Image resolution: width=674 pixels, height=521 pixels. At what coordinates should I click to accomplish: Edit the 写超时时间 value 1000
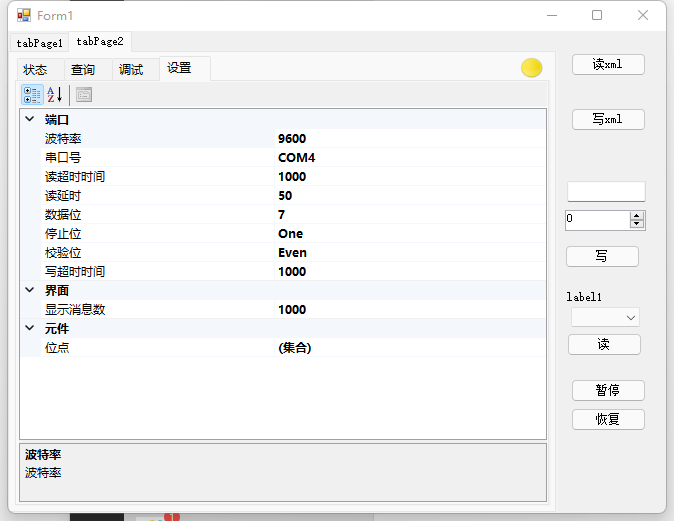point(410,271)
